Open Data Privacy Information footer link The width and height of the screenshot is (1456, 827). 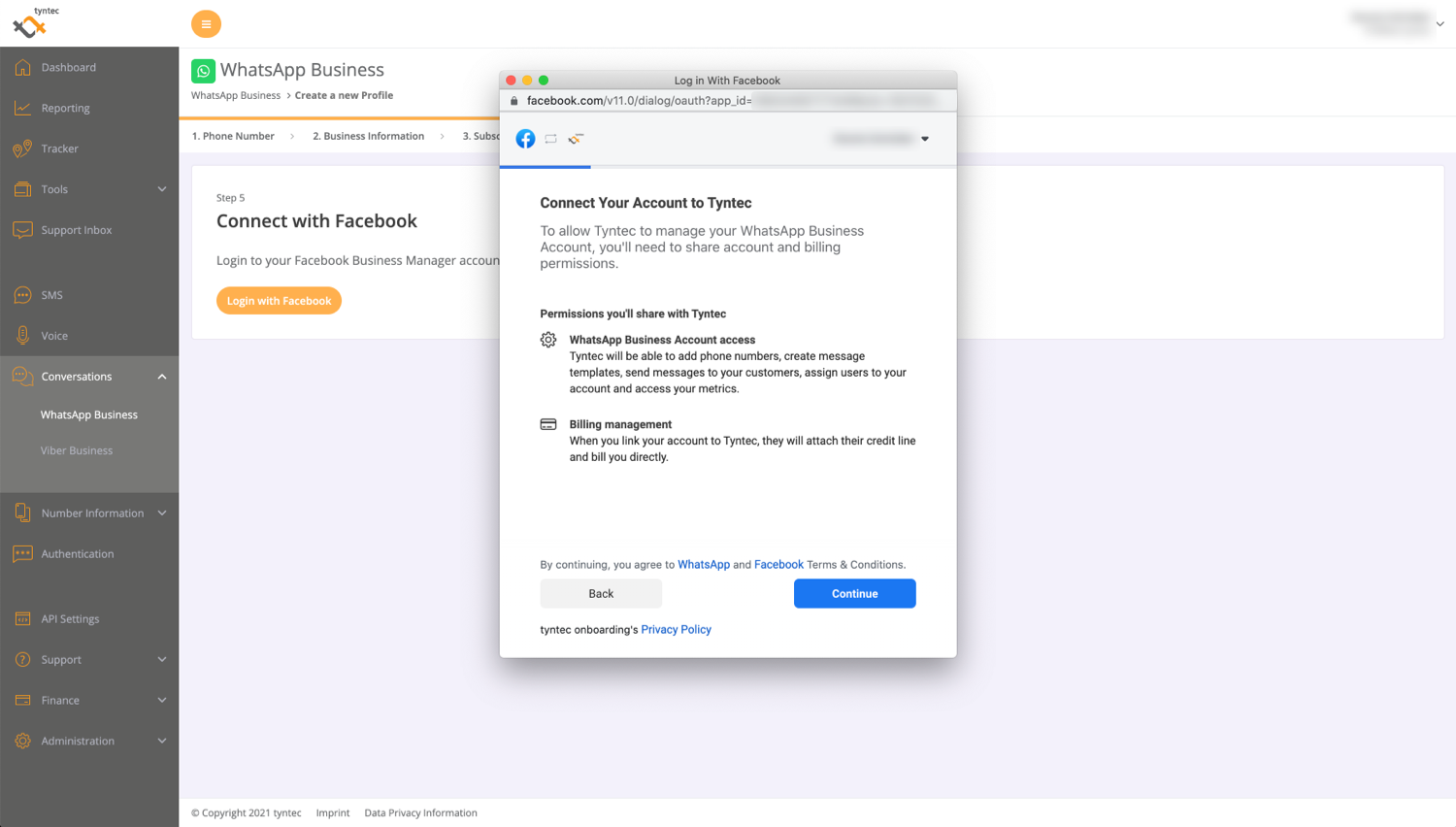tap(420, 812)
